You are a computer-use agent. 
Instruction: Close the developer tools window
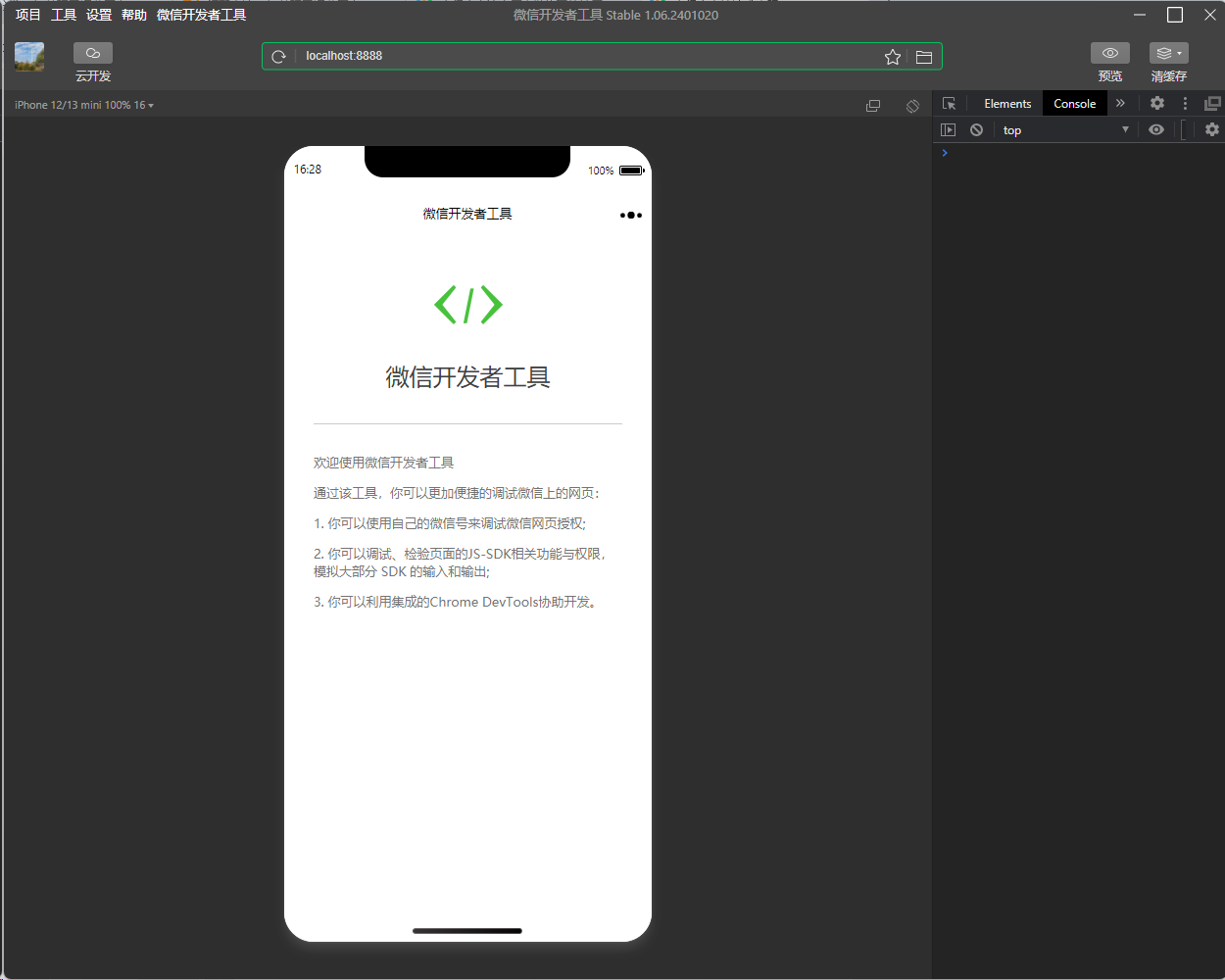pos(1210,15)
